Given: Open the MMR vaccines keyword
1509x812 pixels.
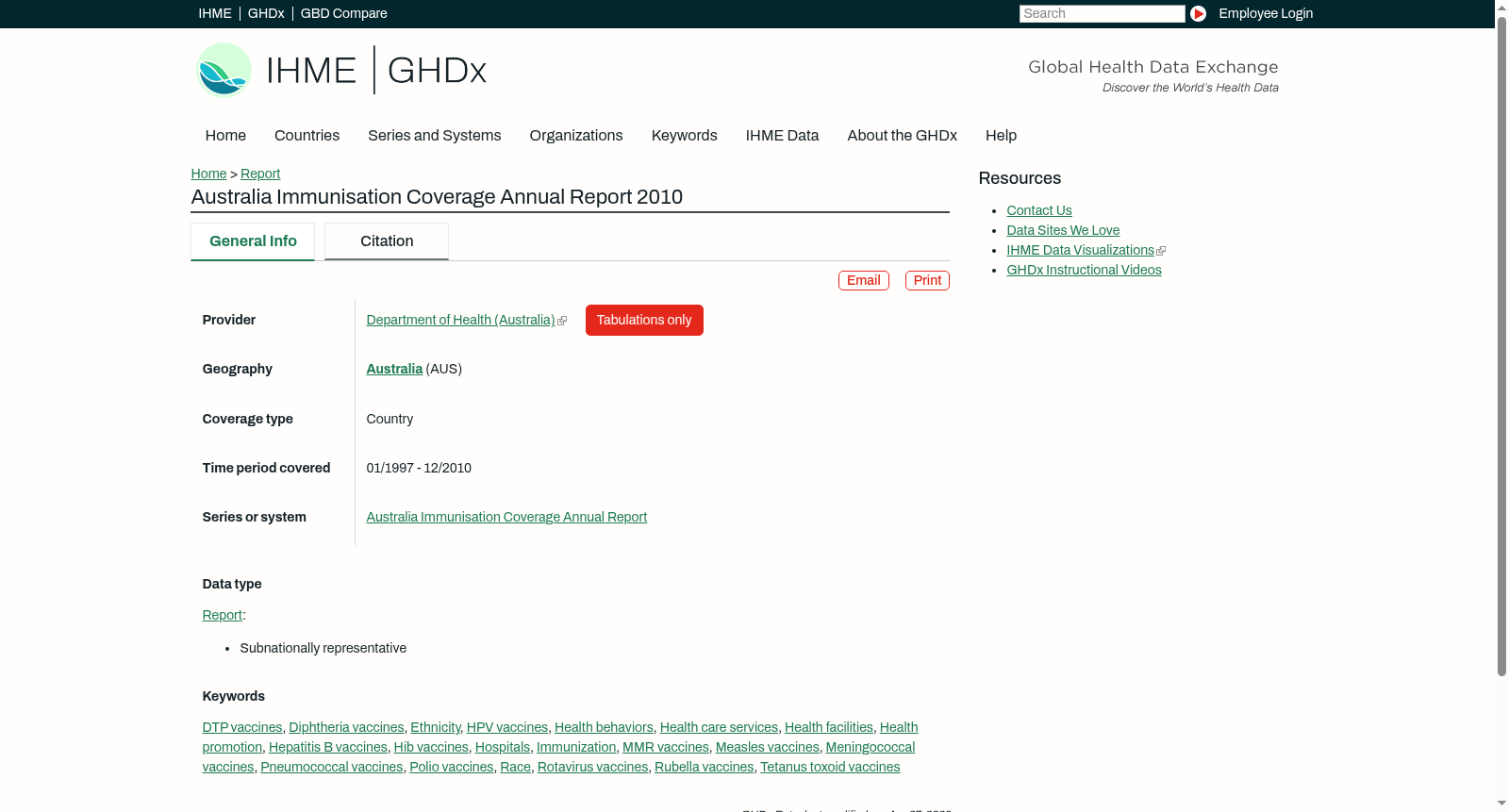Looking at the screenshot, I should pos(666,747).
